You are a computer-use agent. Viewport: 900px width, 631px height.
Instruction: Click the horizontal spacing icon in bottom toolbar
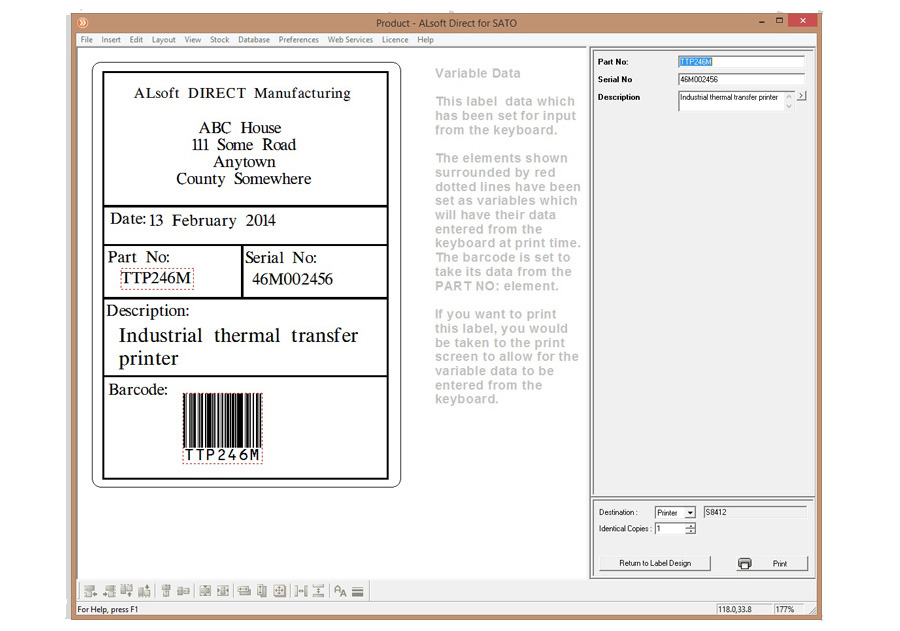tap(301, 591)
